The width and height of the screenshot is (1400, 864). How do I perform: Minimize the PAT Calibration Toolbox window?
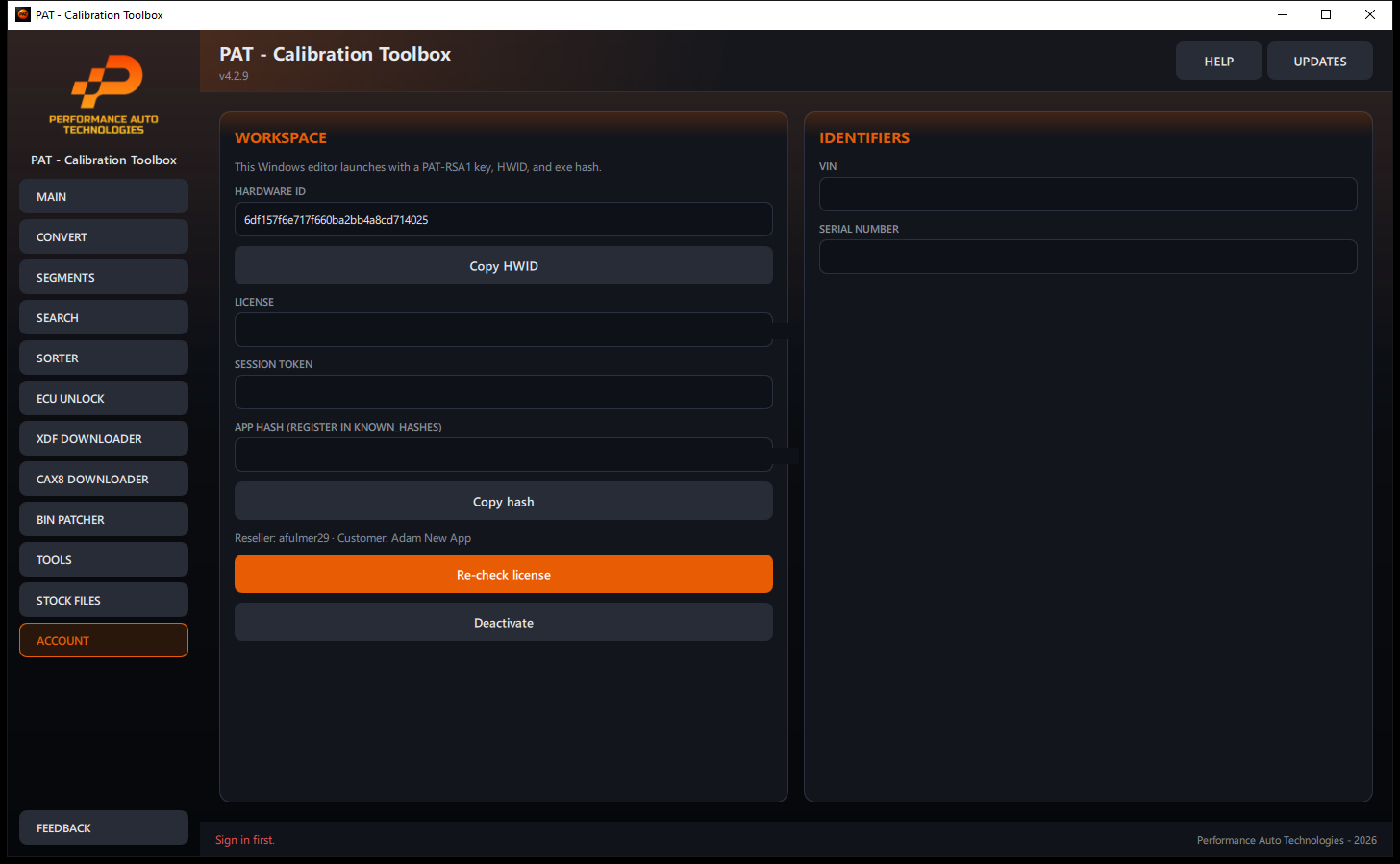click(1283, 14)
